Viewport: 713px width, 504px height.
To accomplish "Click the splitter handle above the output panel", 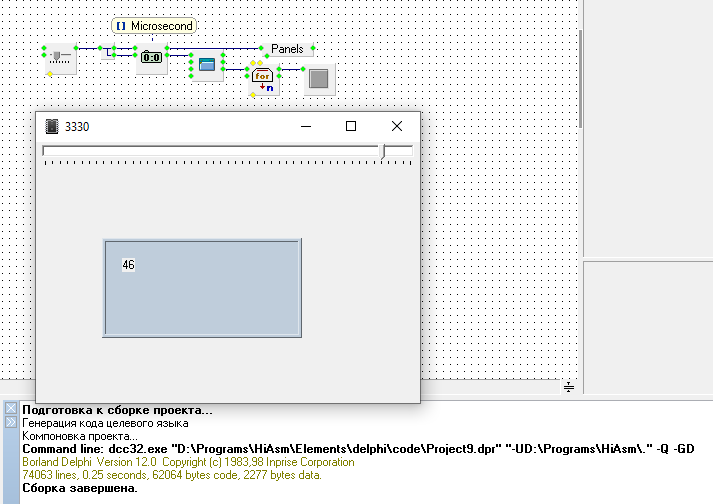I will pos(568,386).
